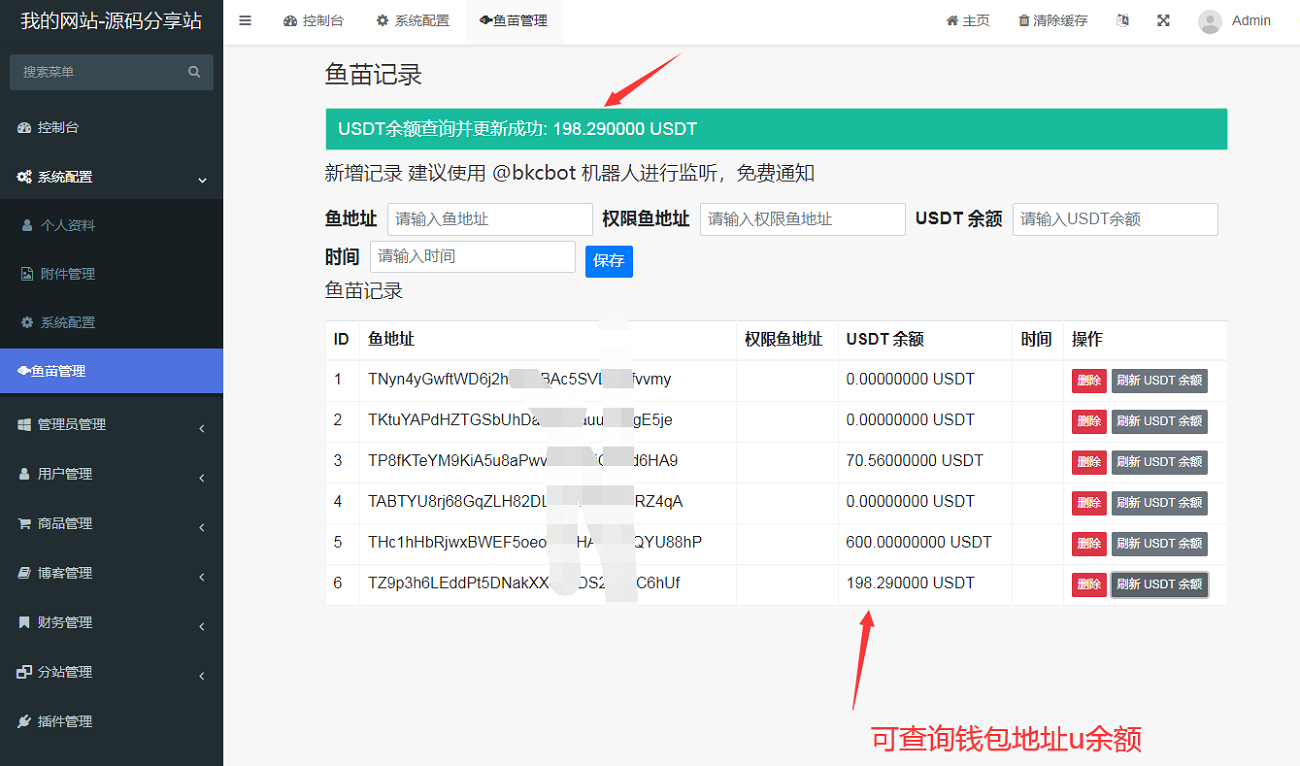1300x766 pixels.
Task: Delete record ID 3 with 删除 button
Action: click(1088, 462)
